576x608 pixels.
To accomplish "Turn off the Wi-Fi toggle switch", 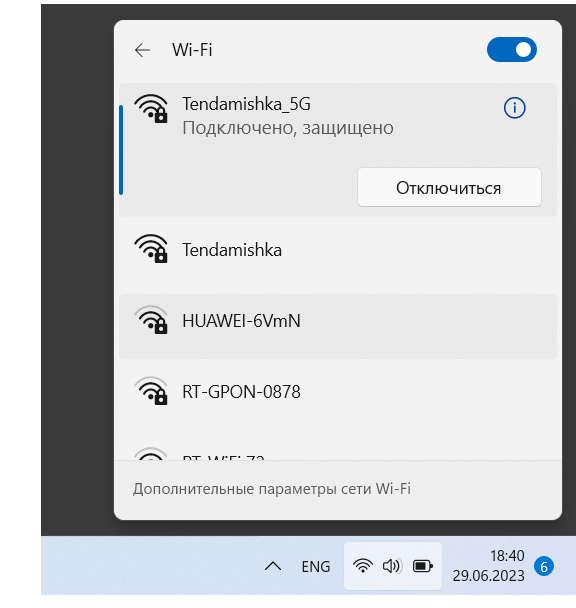I will point(512,50).
